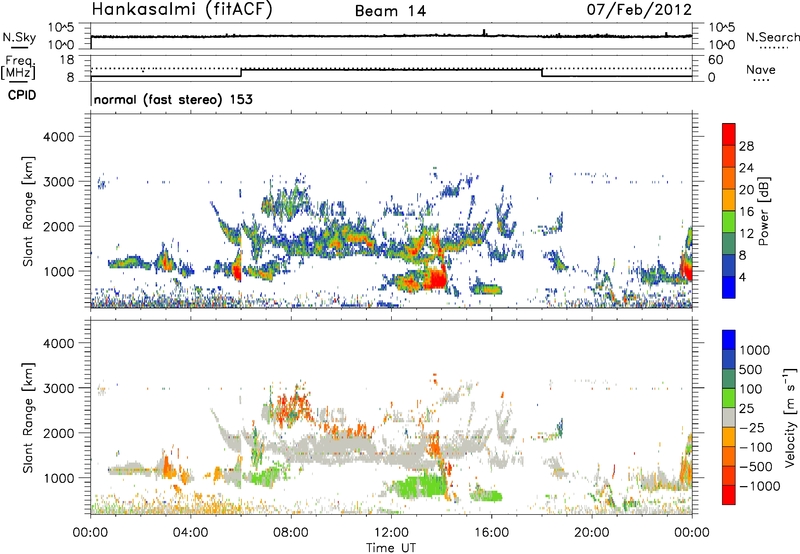Click the 04:00 time tick label

[190, 533]
